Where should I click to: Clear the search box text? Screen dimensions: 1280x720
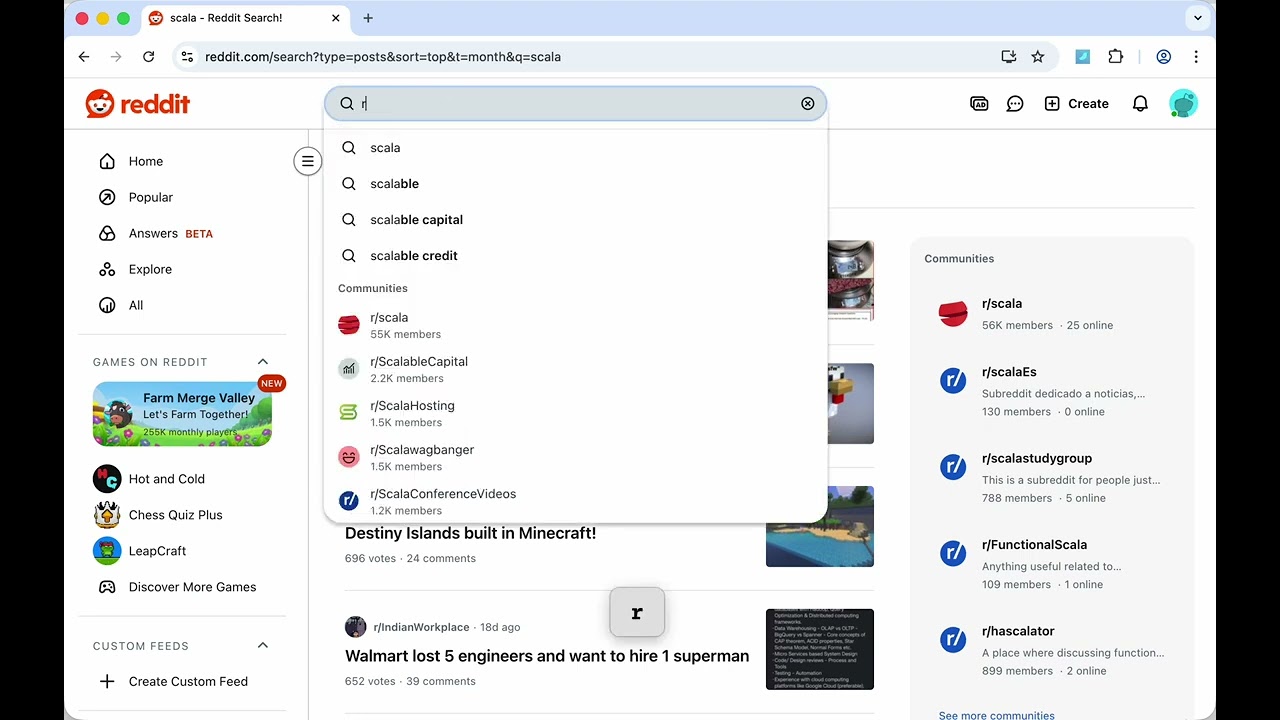(x=808, y=104)
